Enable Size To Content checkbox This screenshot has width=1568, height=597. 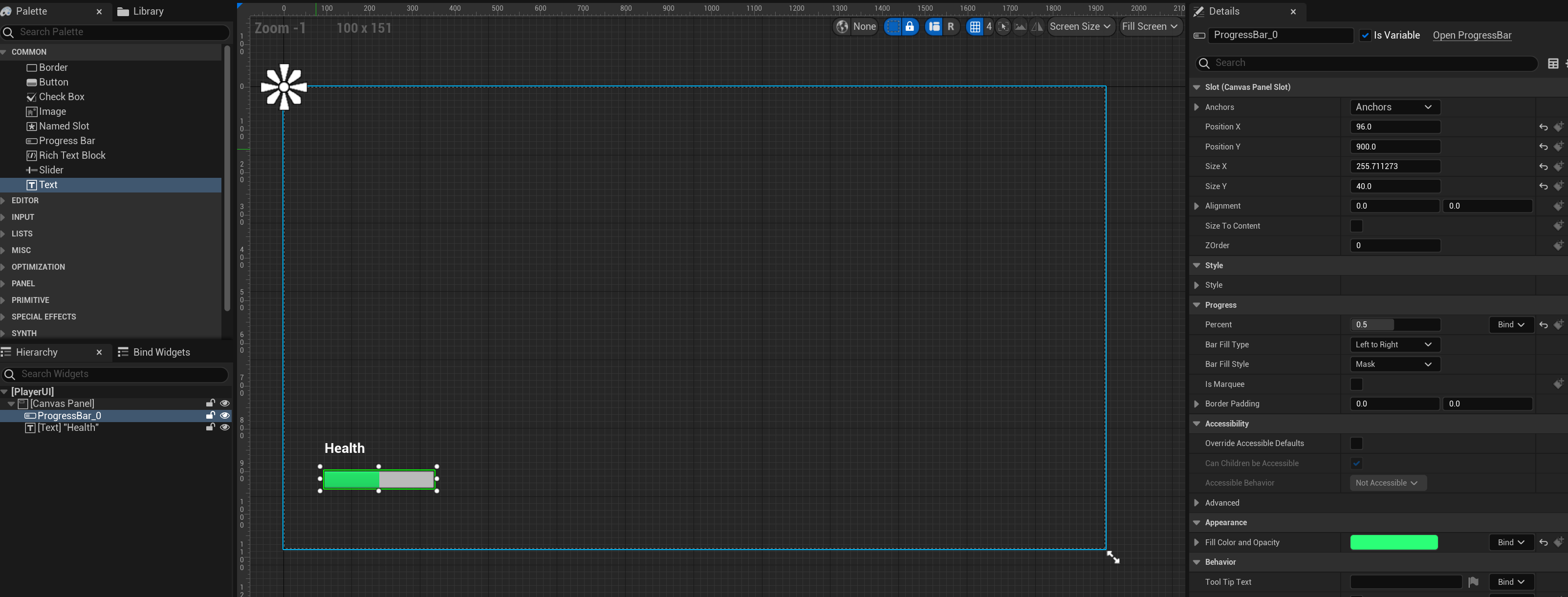[1356, 226]
